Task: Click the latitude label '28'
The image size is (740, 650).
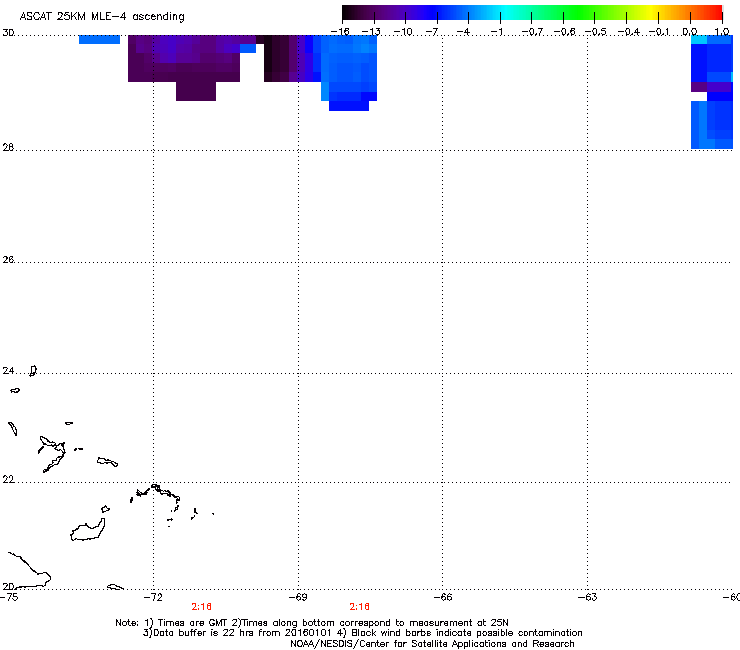Action: pyautogui.click(x=8, y=147)
